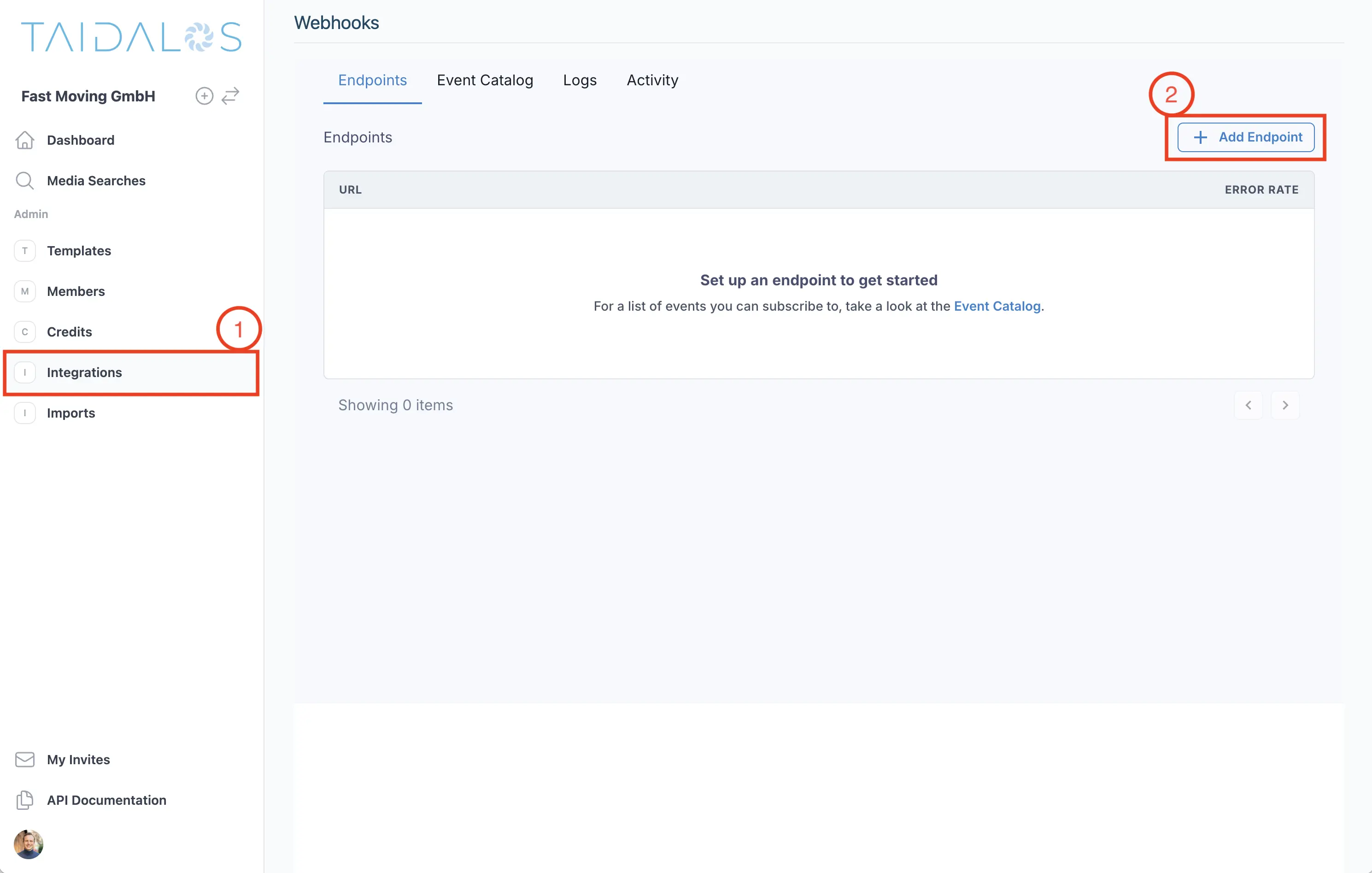1372x873 pixels.
Task: Click the Integrations 'I' badge icon
Action: [24, 372]
